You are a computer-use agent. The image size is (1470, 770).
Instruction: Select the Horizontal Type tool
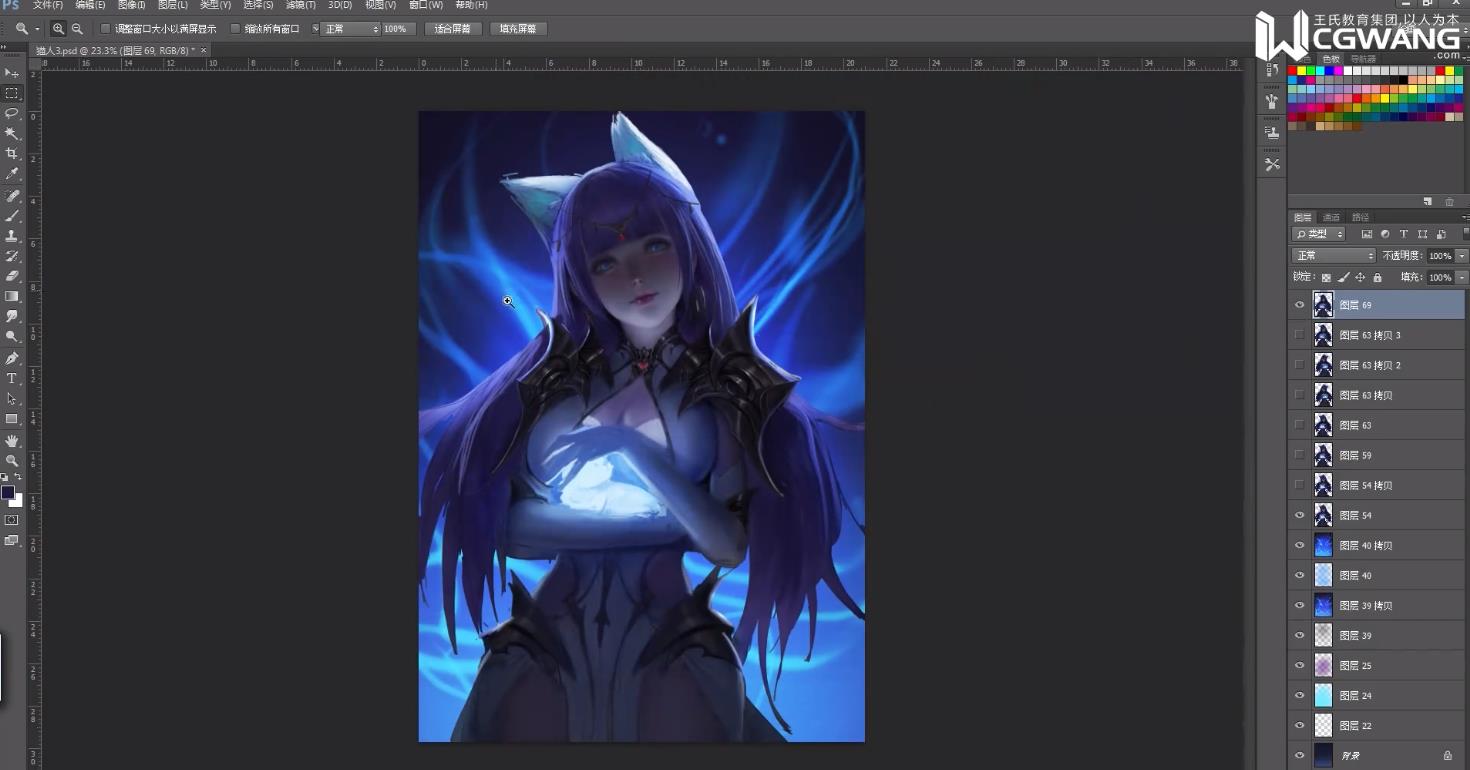point(12,378)
